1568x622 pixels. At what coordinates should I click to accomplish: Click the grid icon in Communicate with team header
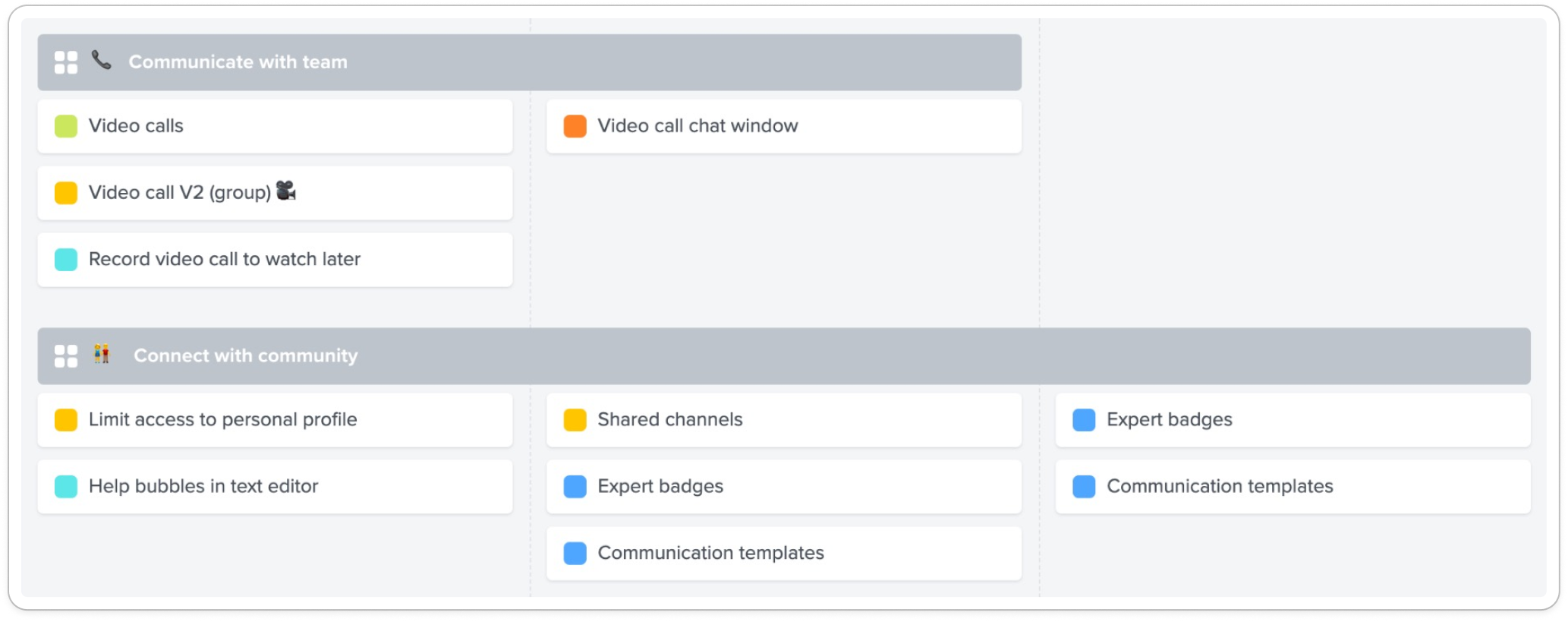point(66,62)
